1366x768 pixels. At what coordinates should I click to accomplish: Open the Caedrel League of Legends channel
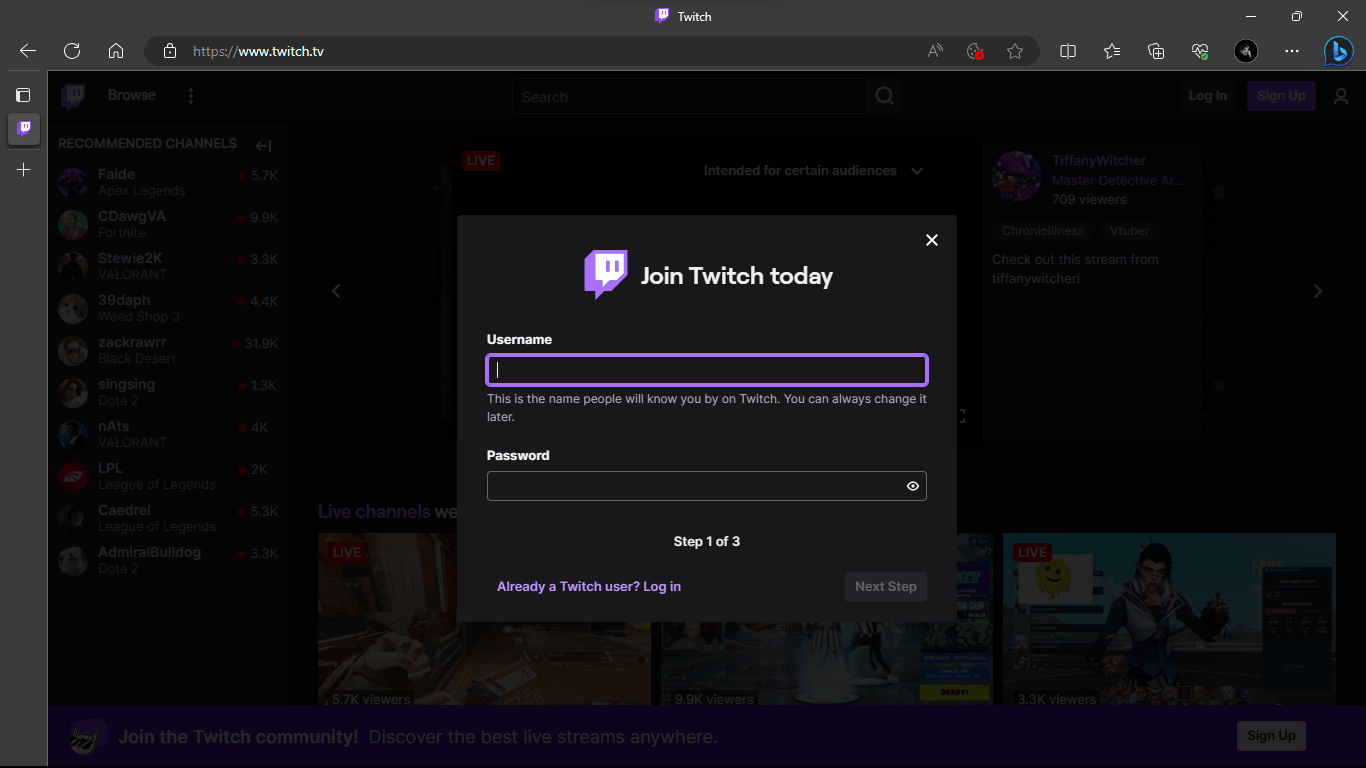pyautogui.click(x=168, y=518)
